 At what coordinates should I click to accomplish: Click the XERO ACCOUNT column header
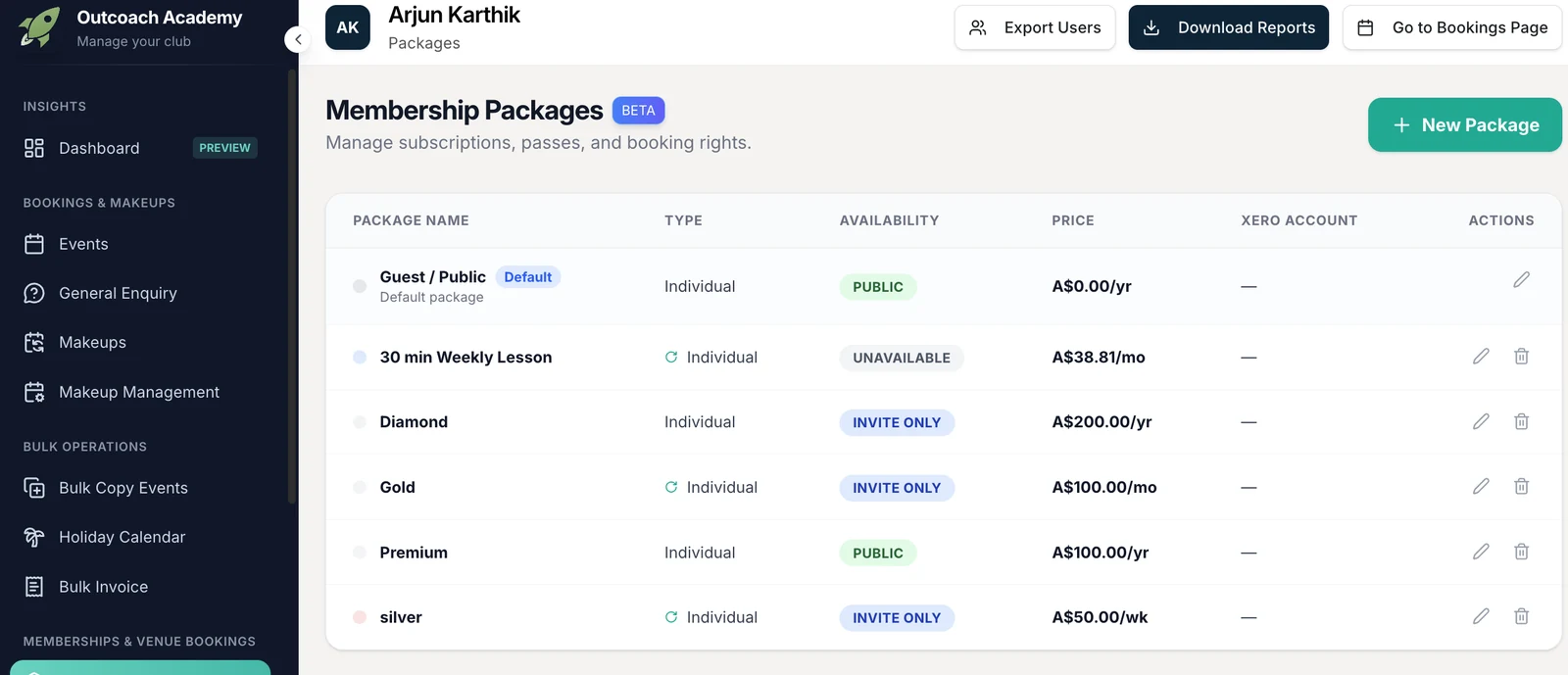click(1299, 220)
